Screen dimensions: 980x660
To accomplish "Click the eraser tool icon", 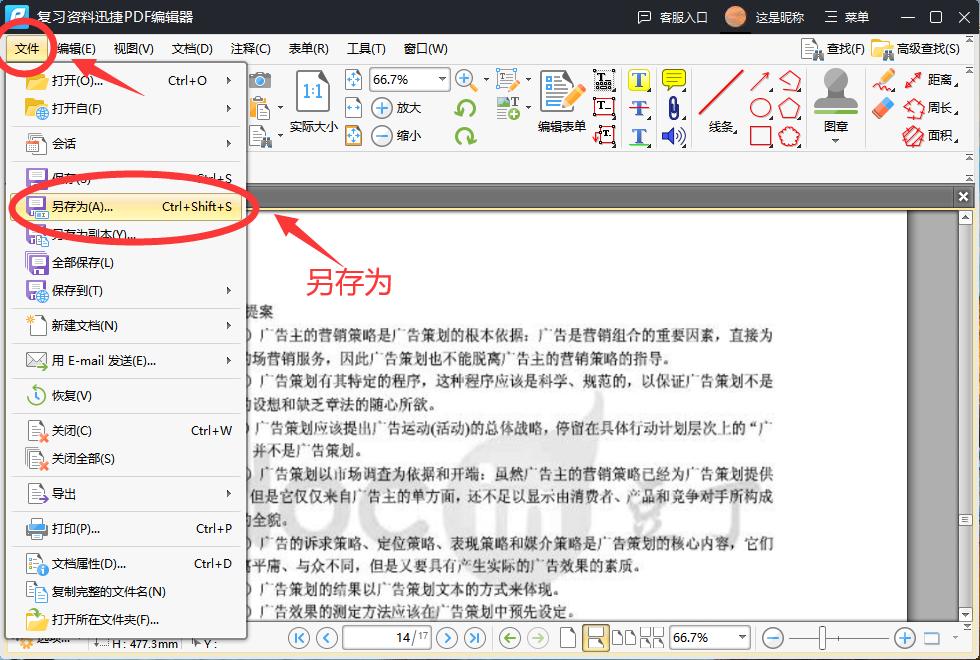I will 883,108.
